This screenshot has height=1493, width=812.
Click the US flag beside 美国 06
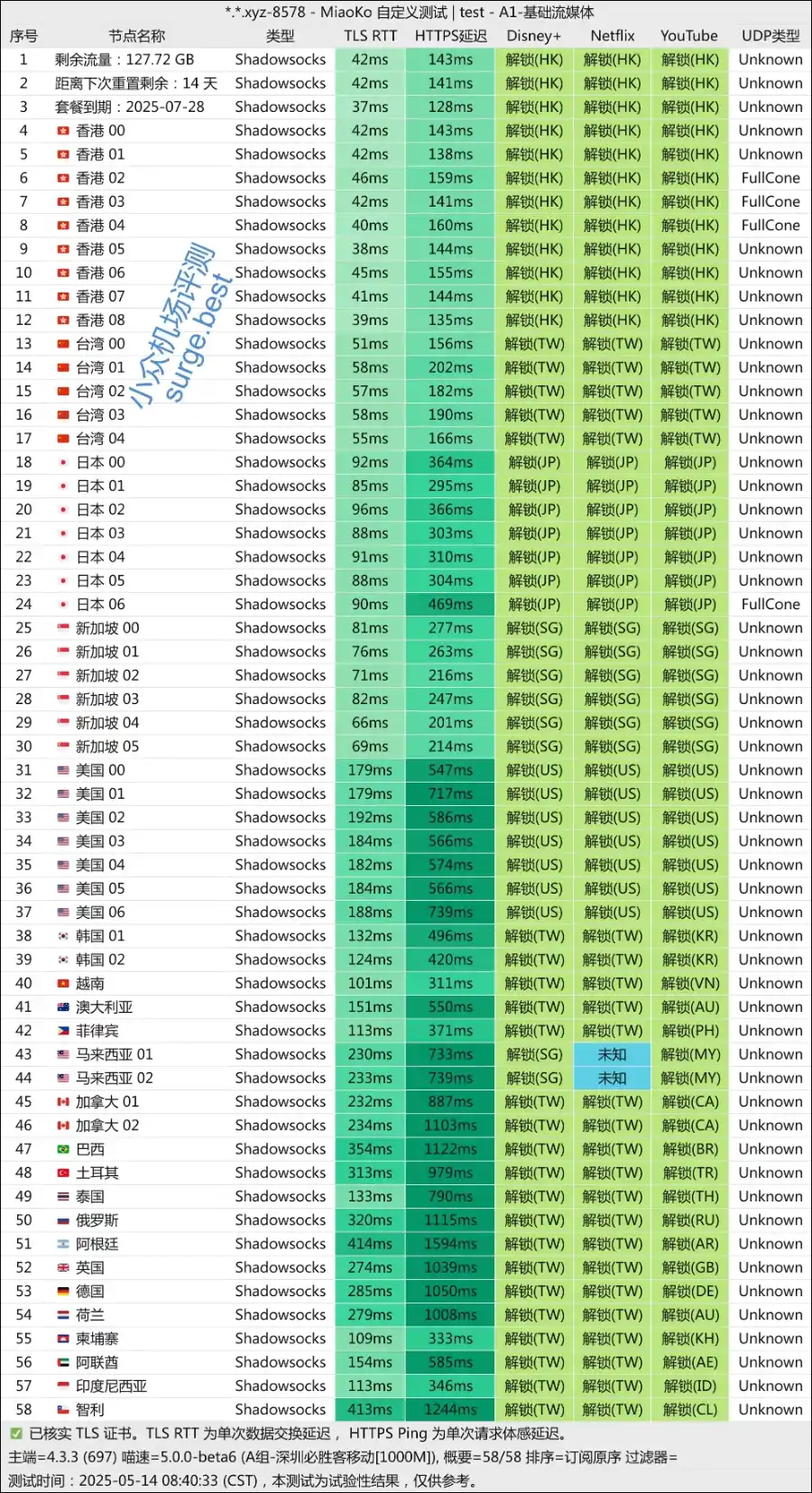(x=63, y=913)
